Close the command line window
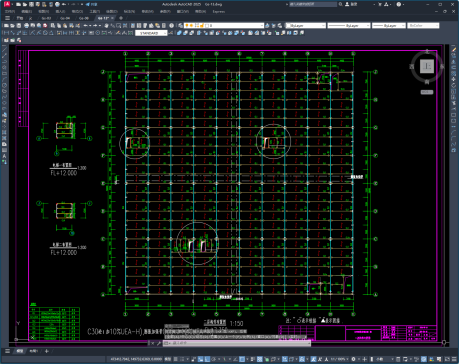This screenshot has height=364, width=459. [153, 343]
